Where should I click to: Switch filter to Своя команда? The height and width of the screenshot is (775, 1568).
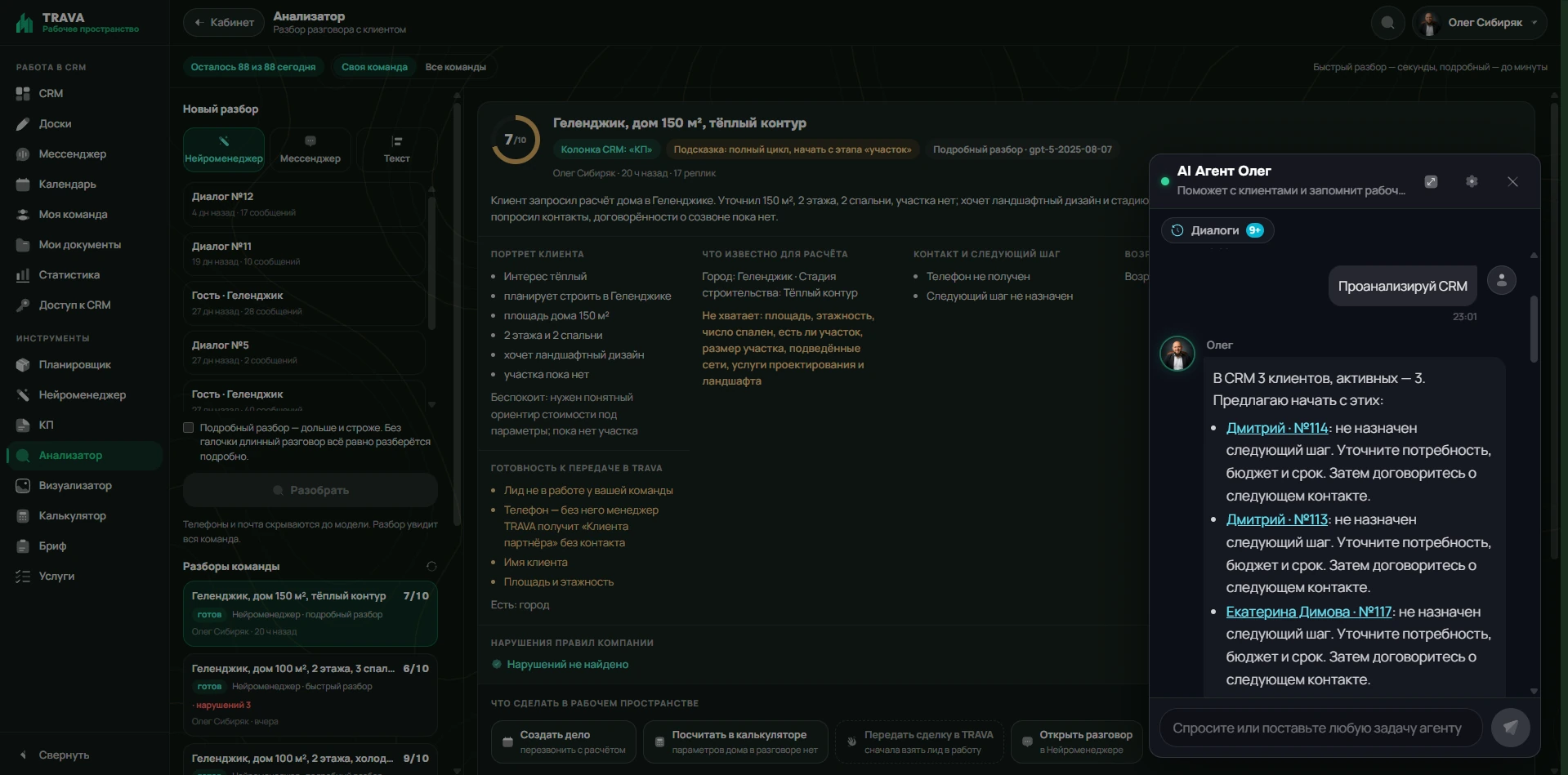[374, 67]
